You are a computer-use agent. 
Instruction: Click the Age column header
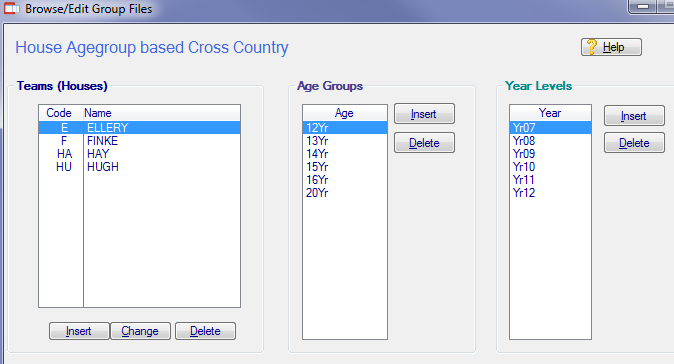tap(345, 113)
